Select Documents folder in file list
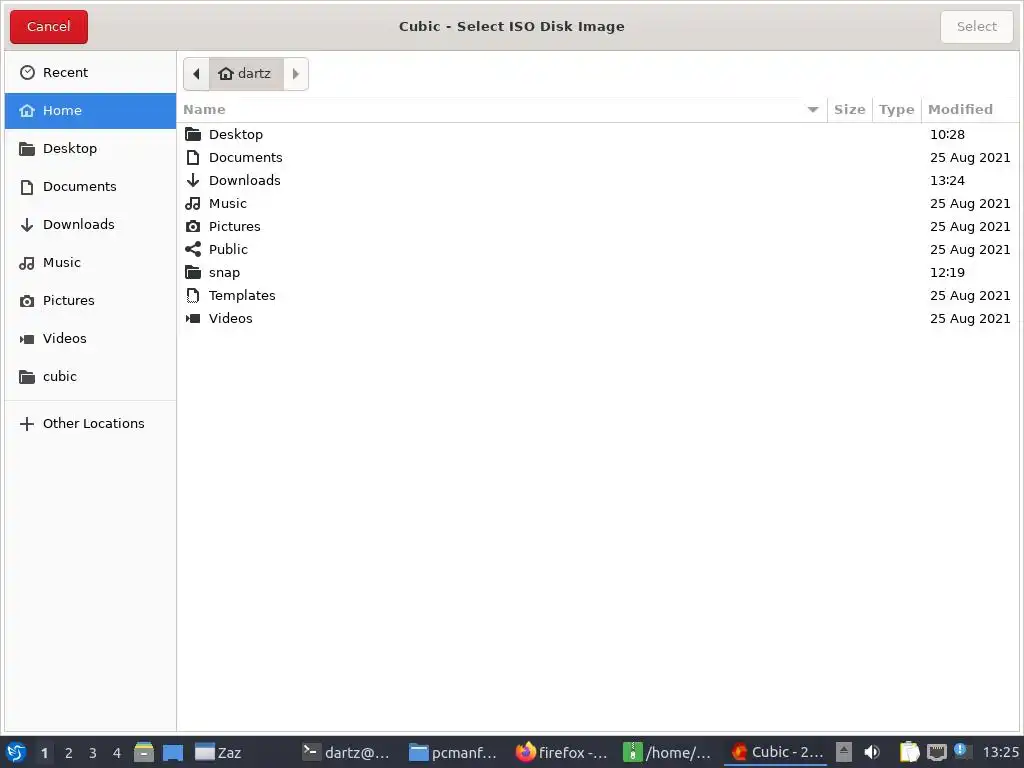This screenshot has height=768, width=1024. [598, 157]
